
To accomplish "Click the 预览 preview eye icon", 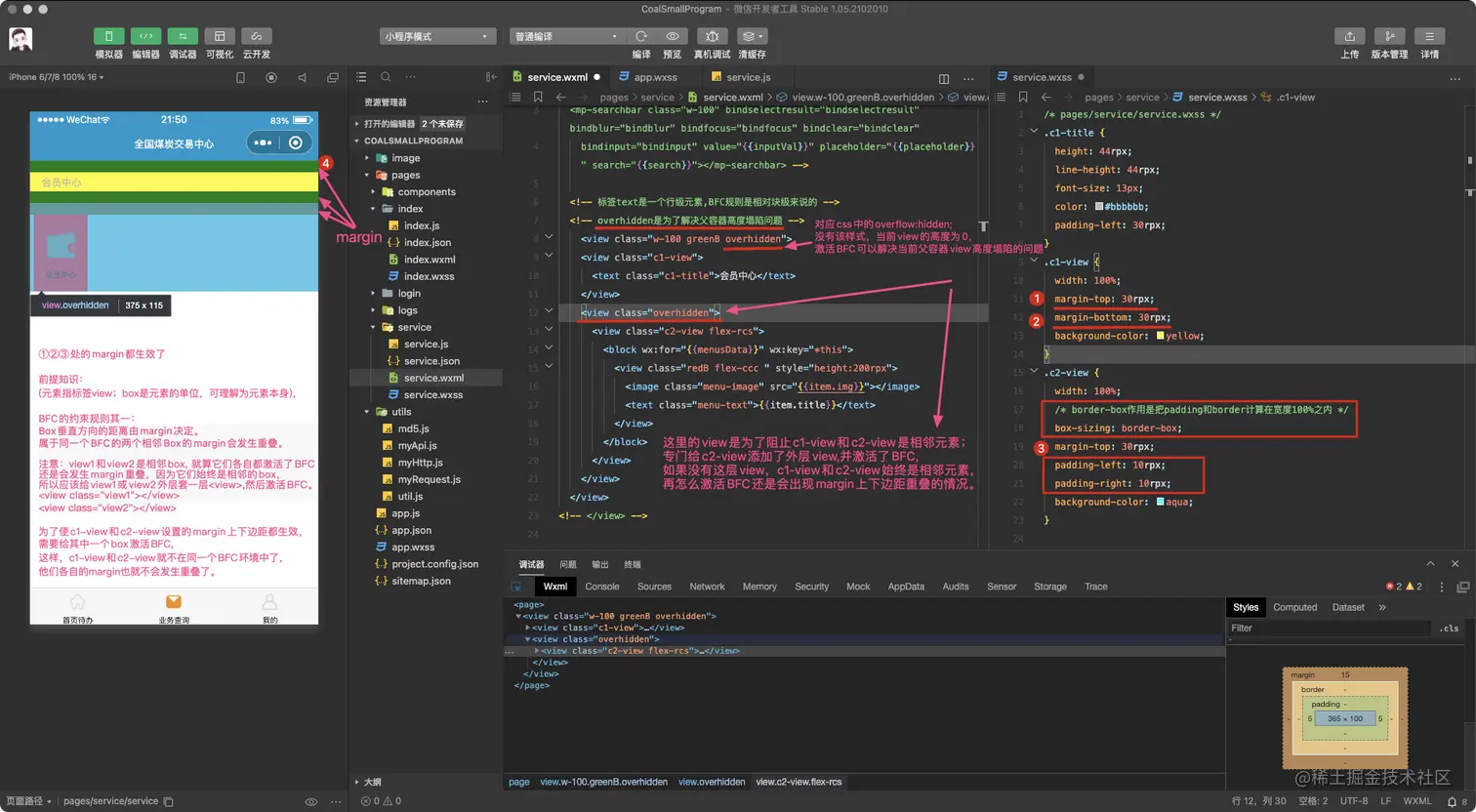I will pos(673,36).
